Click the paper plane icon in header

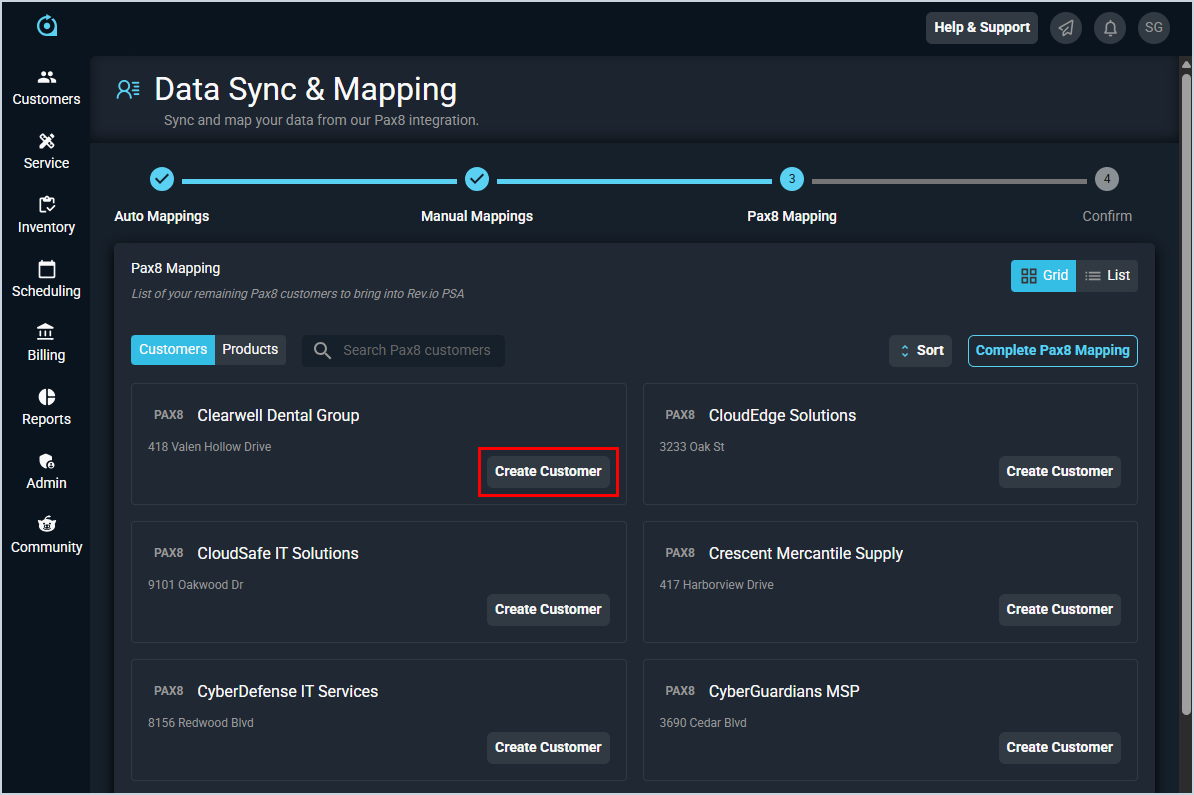(1066, 28)
